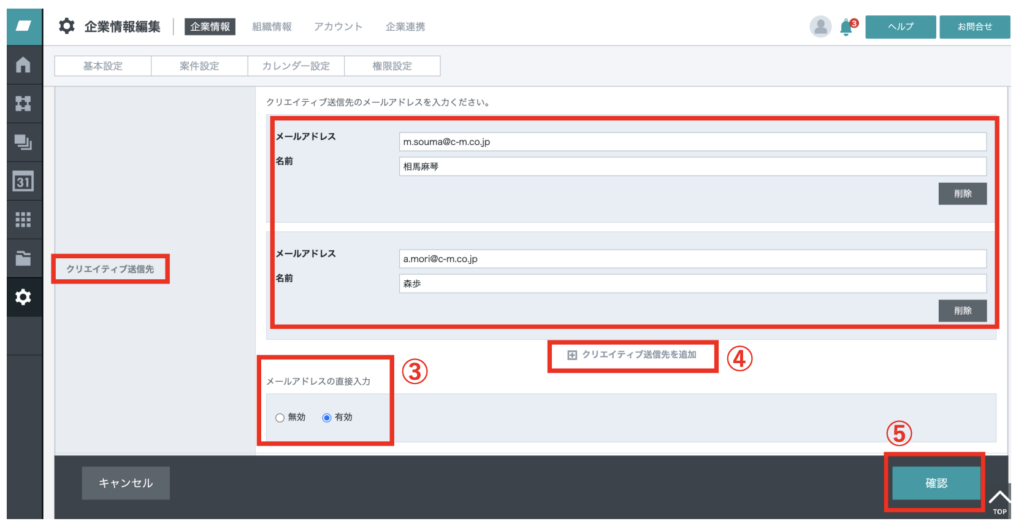1024x524 pixels.
Task: Open the notification bell icon
Action: pyautogui.click(x=847, y=27)
